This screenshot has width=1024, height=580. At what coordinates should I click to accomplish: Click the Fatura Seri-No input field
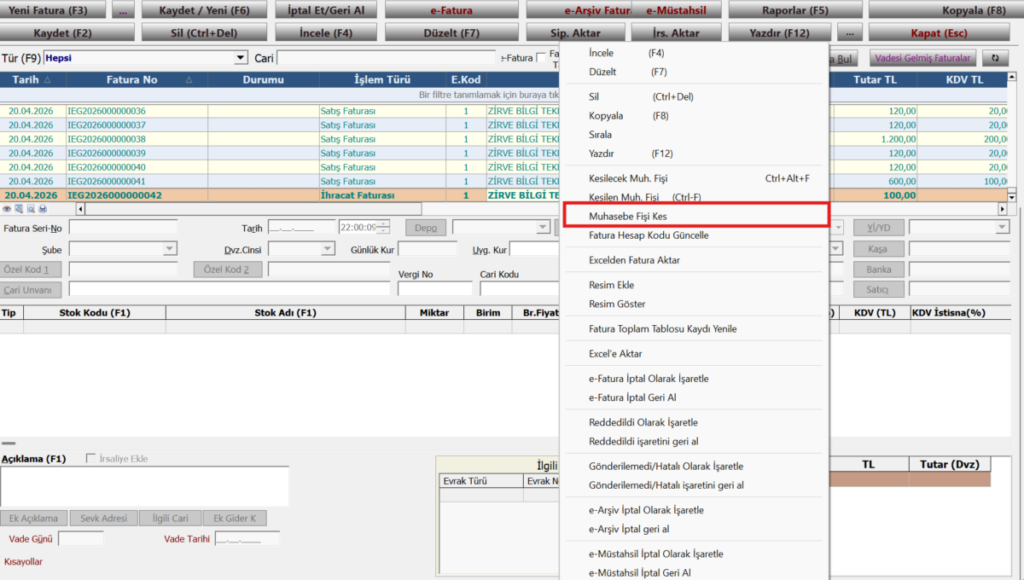pyautogui.click(x=123, y=227)
